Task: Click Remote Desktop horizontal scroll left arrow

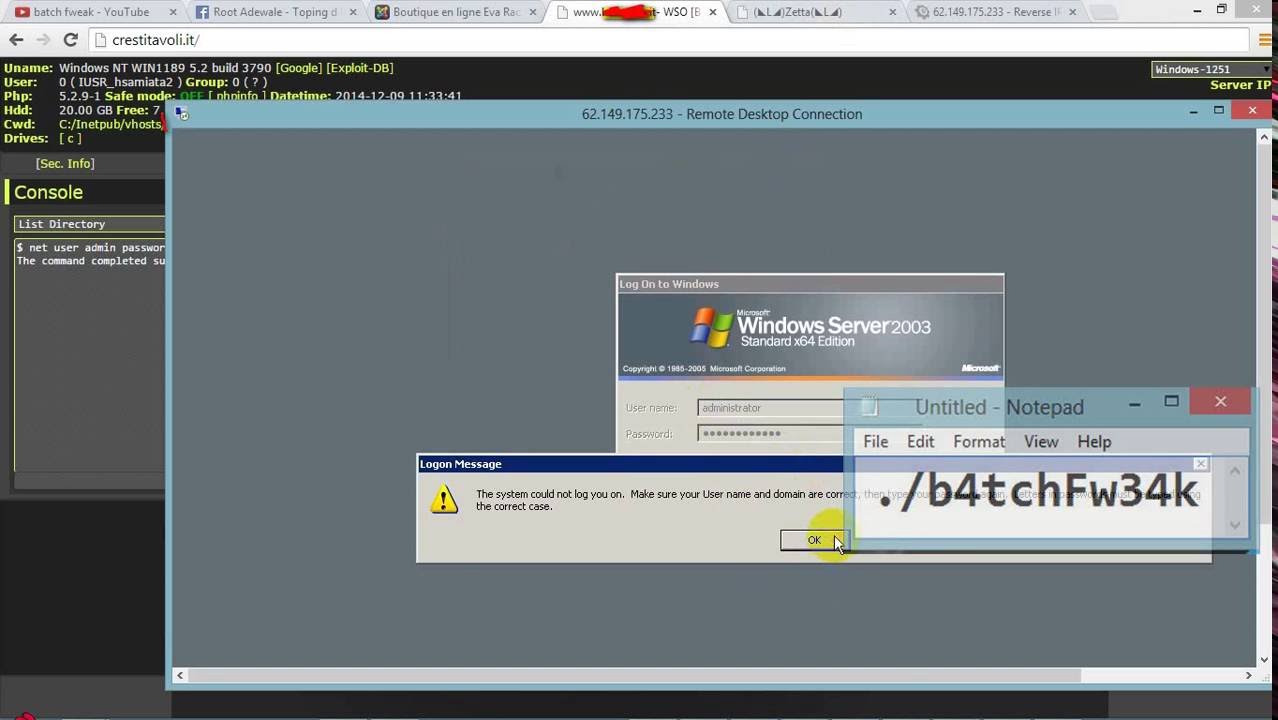Action: pyautogui.click(x=180, y=676)
